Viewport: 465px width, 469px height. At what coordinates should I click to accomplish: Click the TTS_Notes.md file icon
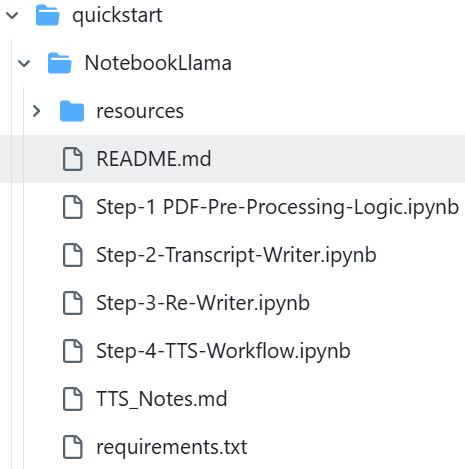pos(73,399)
